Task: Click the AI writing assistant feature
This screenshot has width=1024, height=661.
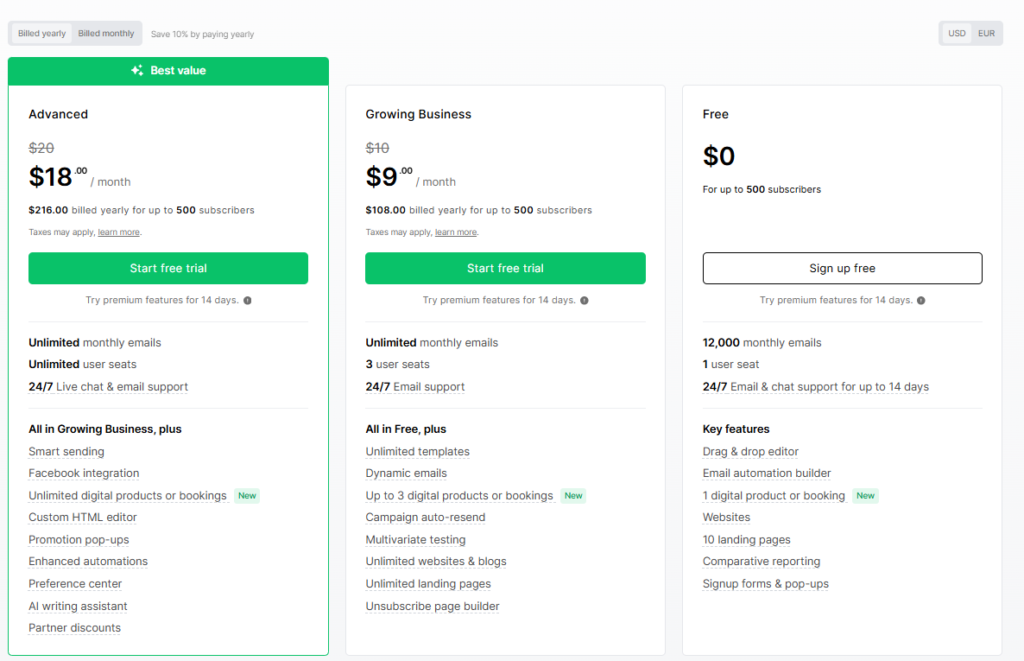Action: tap(78, 606)
